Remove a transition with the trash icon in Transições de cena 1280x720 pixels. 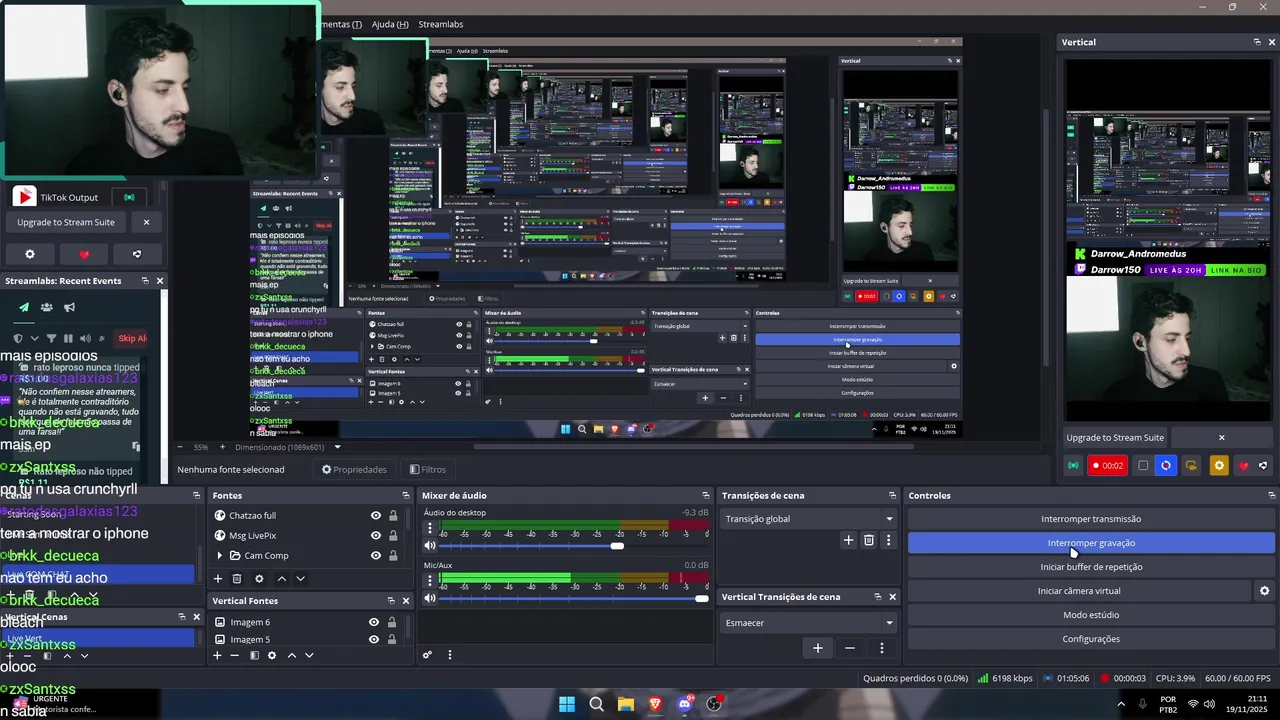868,540
